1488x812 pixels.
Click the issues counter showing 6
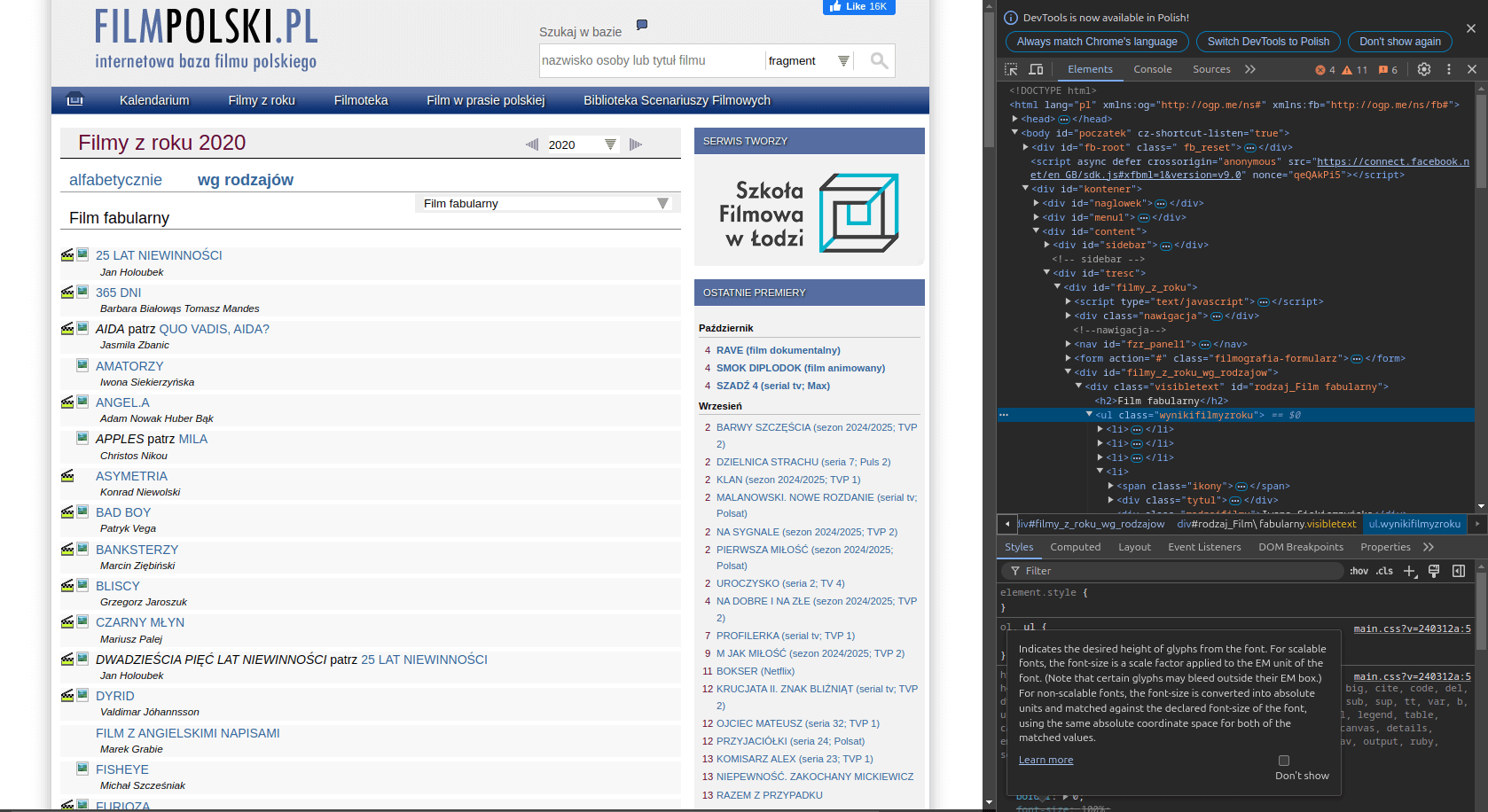[1388, 69]
